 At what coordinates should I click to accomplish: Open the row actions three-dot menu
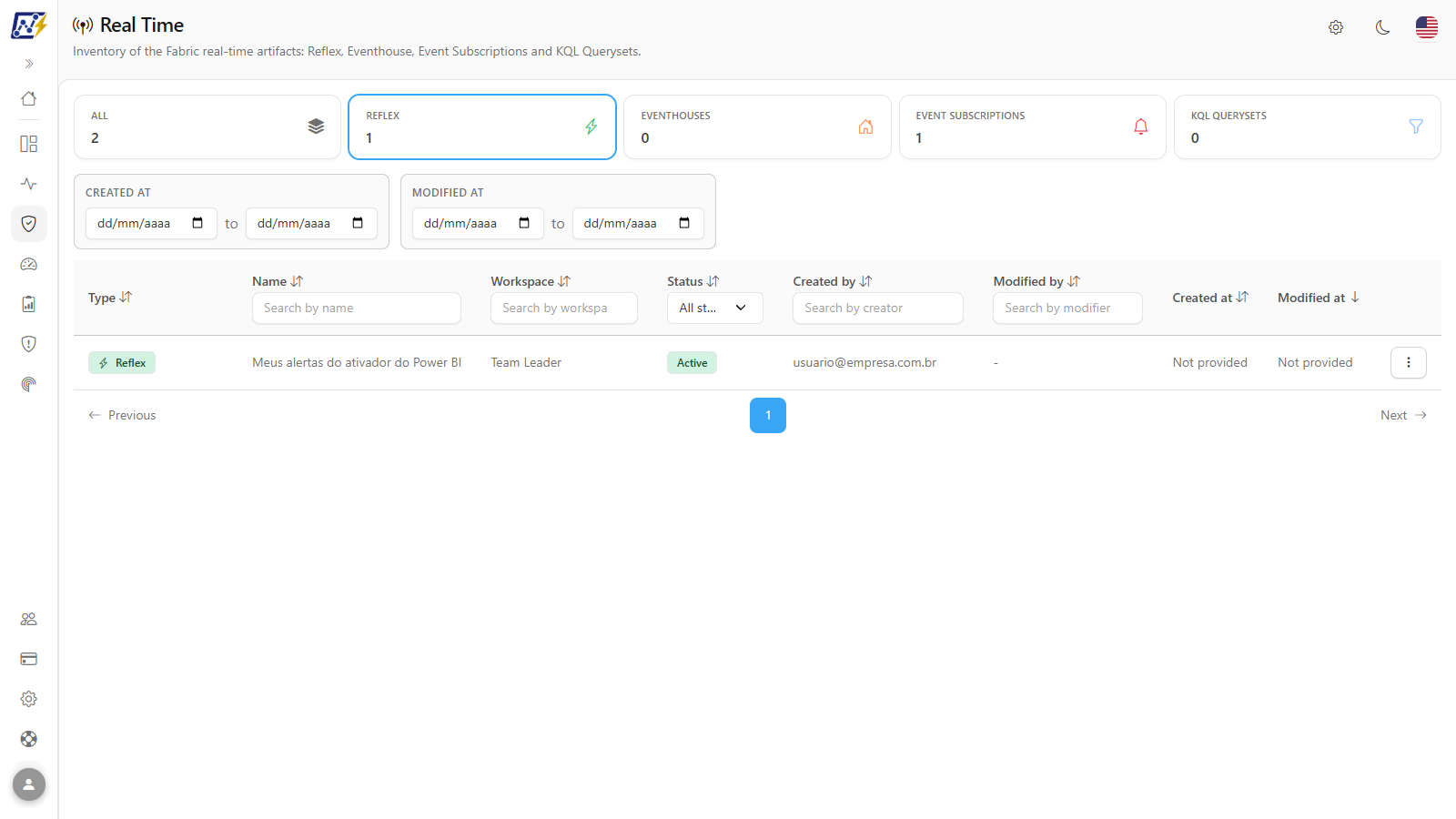click(x=1408, y=362)
